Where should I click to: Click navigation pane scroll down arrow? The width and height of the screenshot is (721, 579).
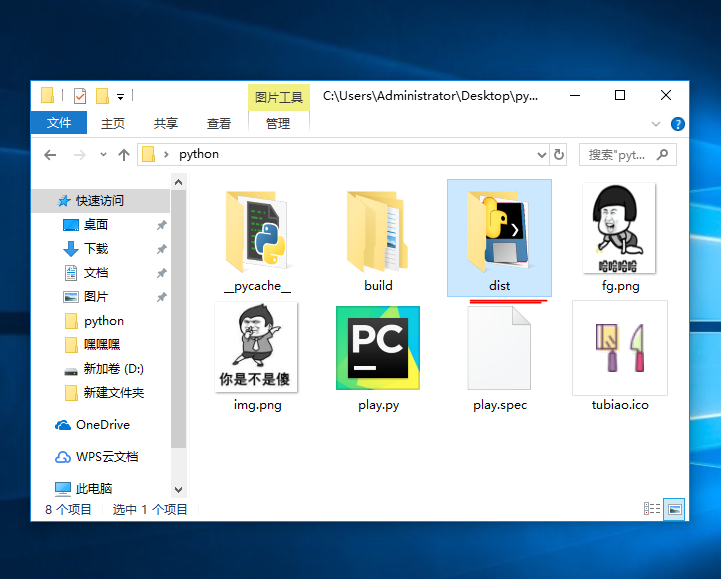(178, 489)
